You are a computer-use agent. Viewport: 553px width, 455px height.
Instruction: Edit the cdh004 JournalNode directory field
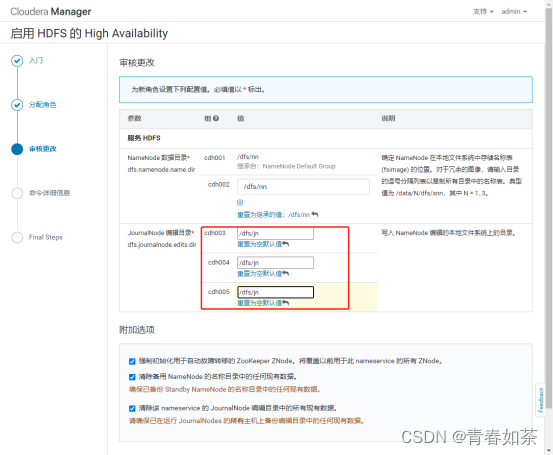(275, 263)
